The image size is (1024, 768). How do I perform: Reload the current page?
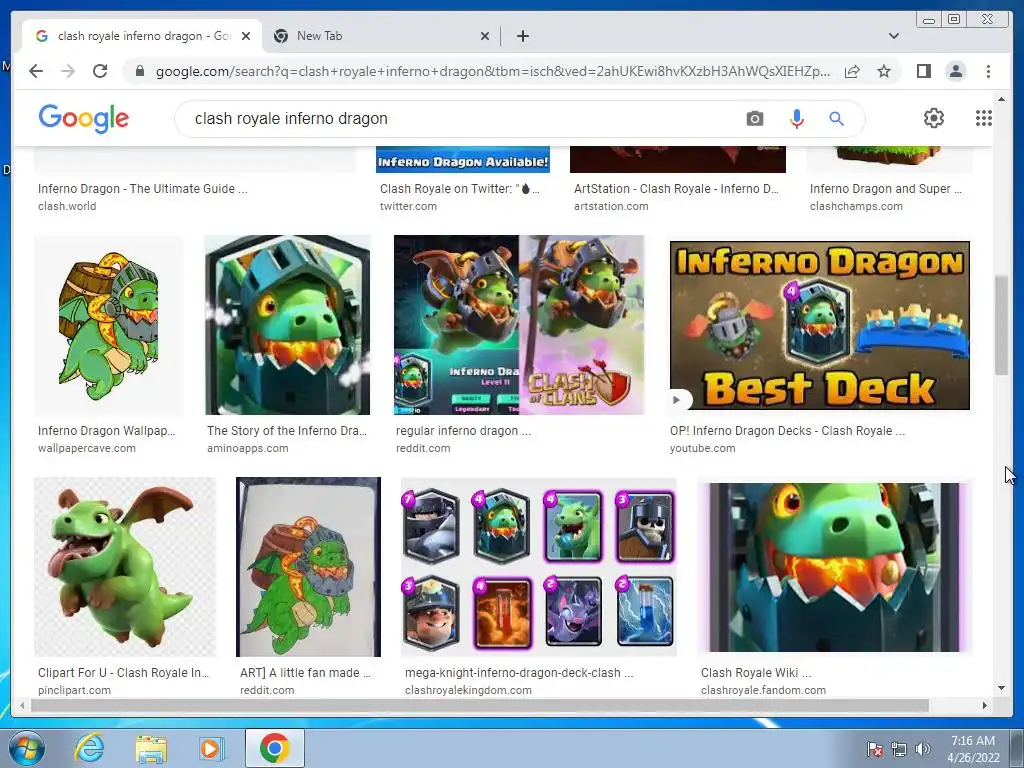tap(100, 71)
